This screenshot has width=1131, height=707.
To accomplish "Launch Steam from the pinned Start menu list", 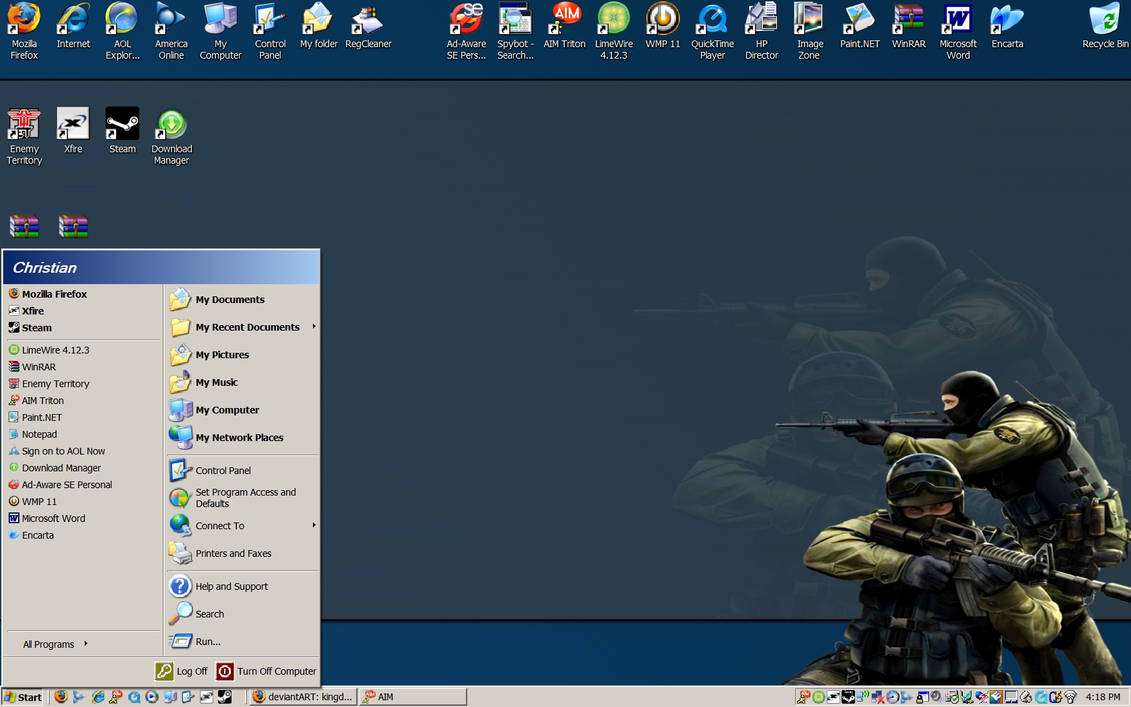I will coord(82,328).
